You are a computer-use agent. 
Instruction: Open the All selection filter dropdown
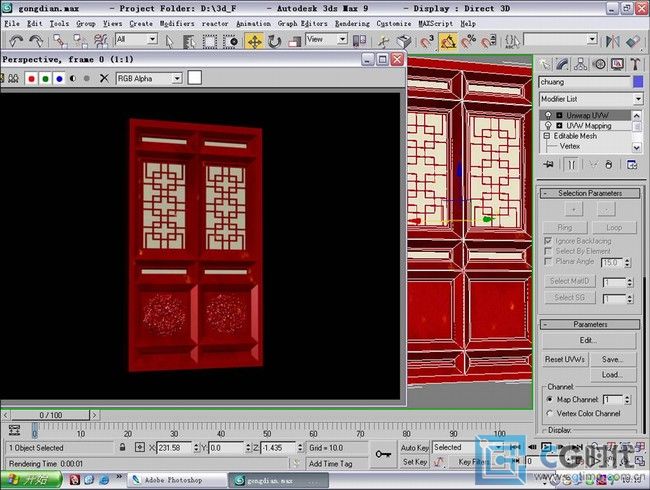153,39
